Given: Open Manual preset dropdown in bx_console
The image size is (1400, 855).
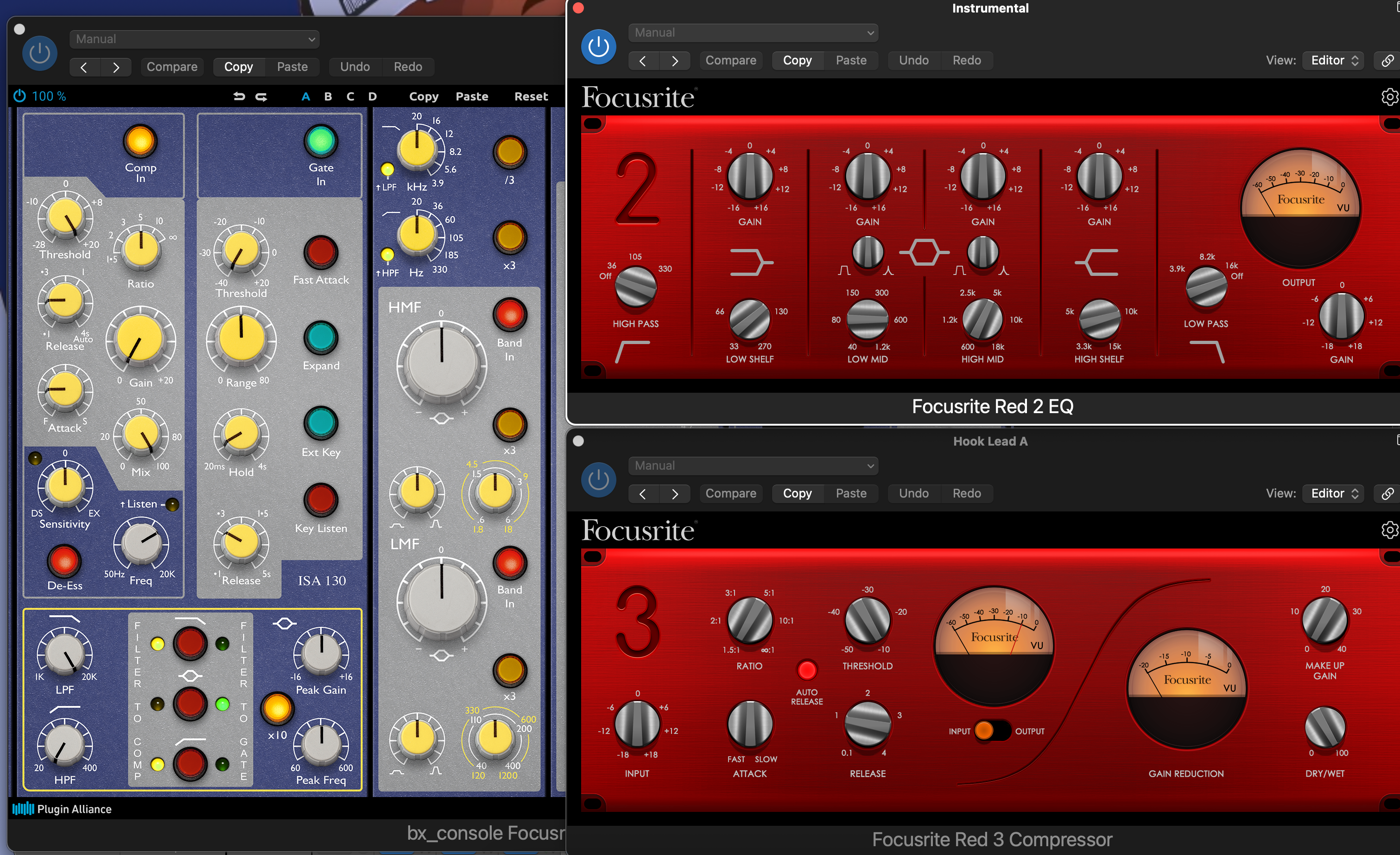Looking at the screenshot, I should tap(194, 39).
